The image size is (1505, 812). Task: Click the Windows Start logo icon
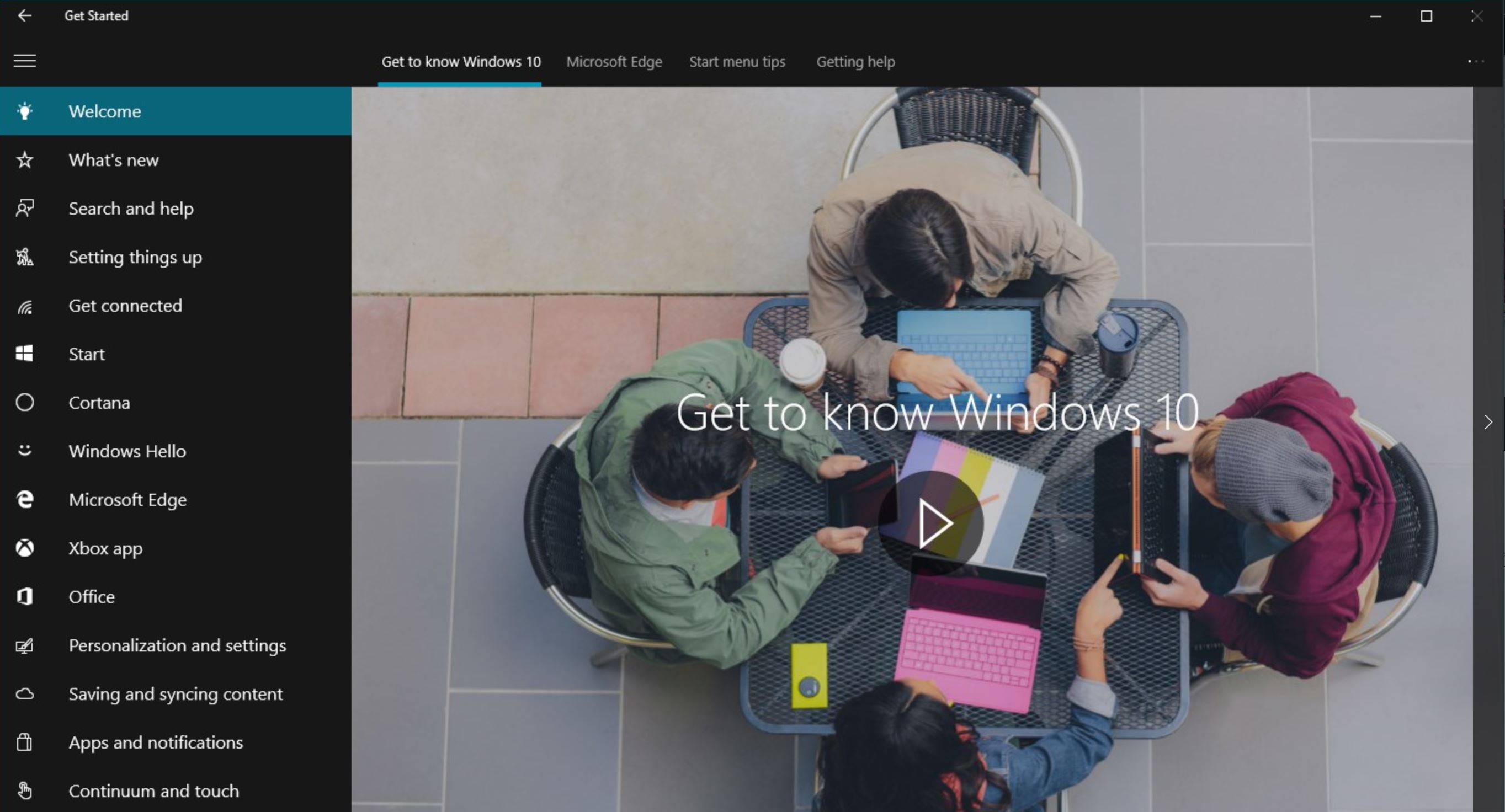click(x=24, y=354)
